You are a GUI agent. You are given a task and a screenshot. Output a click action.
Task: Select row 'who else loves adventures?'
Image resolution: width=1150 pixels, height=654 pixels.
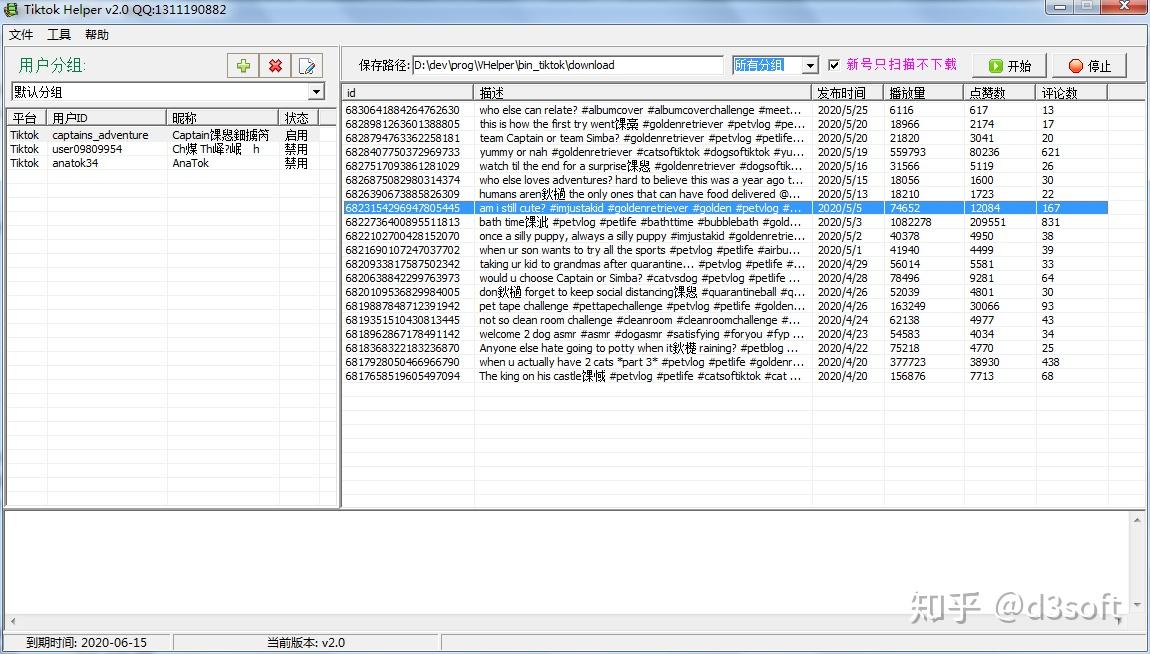[x=725, y=180]
